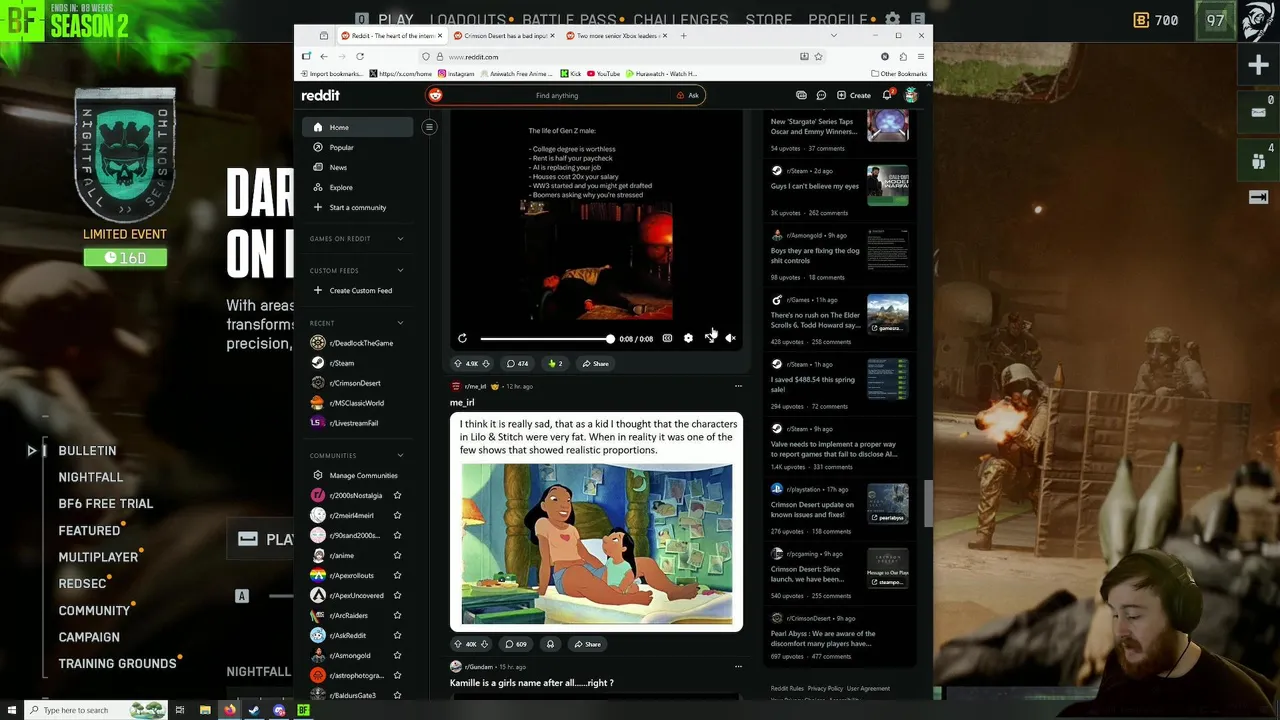Screen dimensions: 1280x720
Task: Open Reddit notifications bell
Action: click(886, 95)
